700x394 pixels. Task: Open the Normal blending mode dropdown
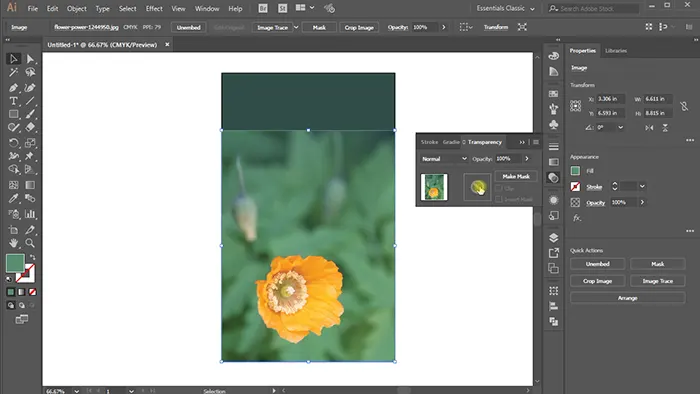[444, 159]
